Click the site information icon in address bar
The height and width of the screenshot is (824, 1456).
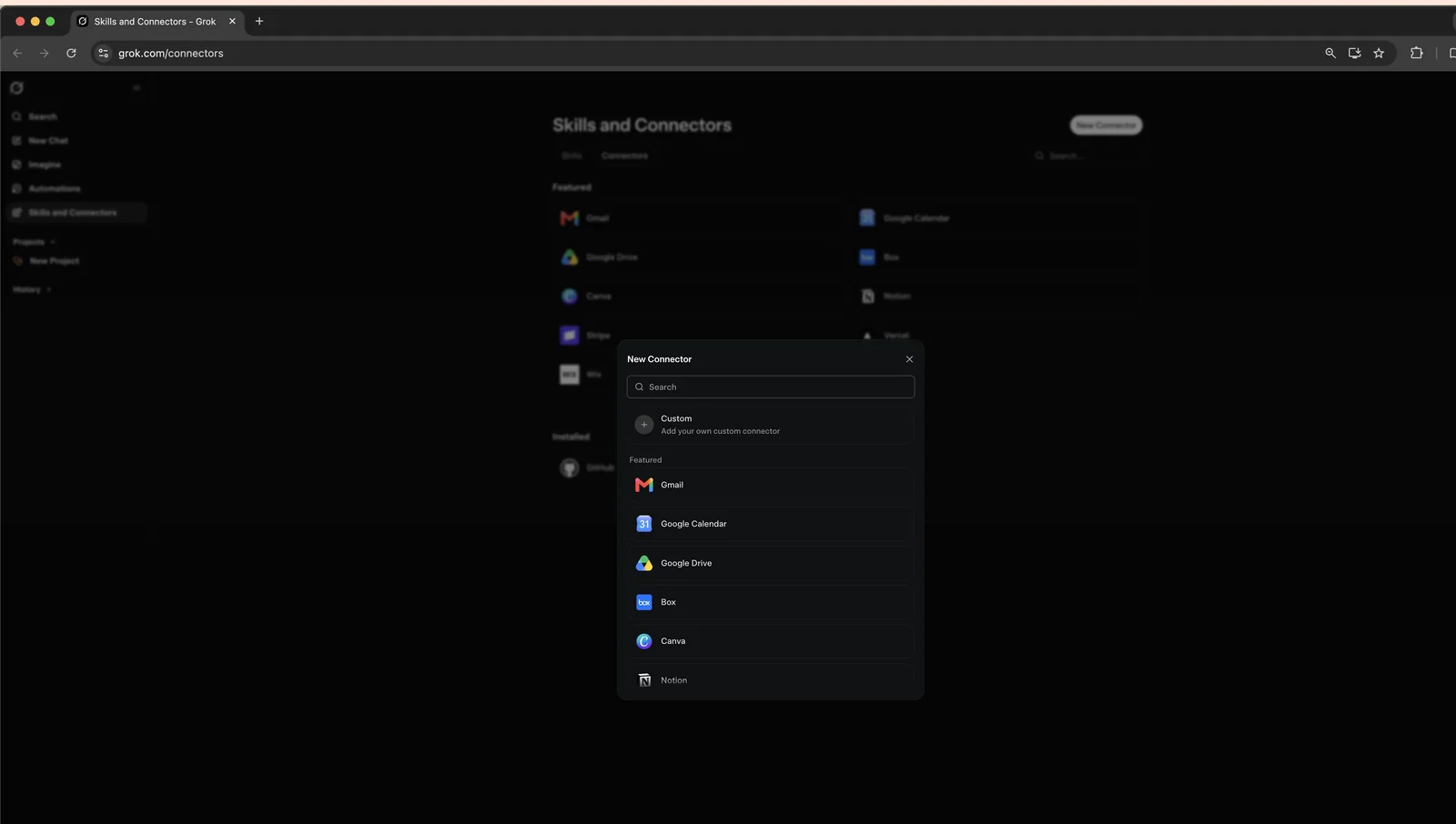tap(103, 53)
